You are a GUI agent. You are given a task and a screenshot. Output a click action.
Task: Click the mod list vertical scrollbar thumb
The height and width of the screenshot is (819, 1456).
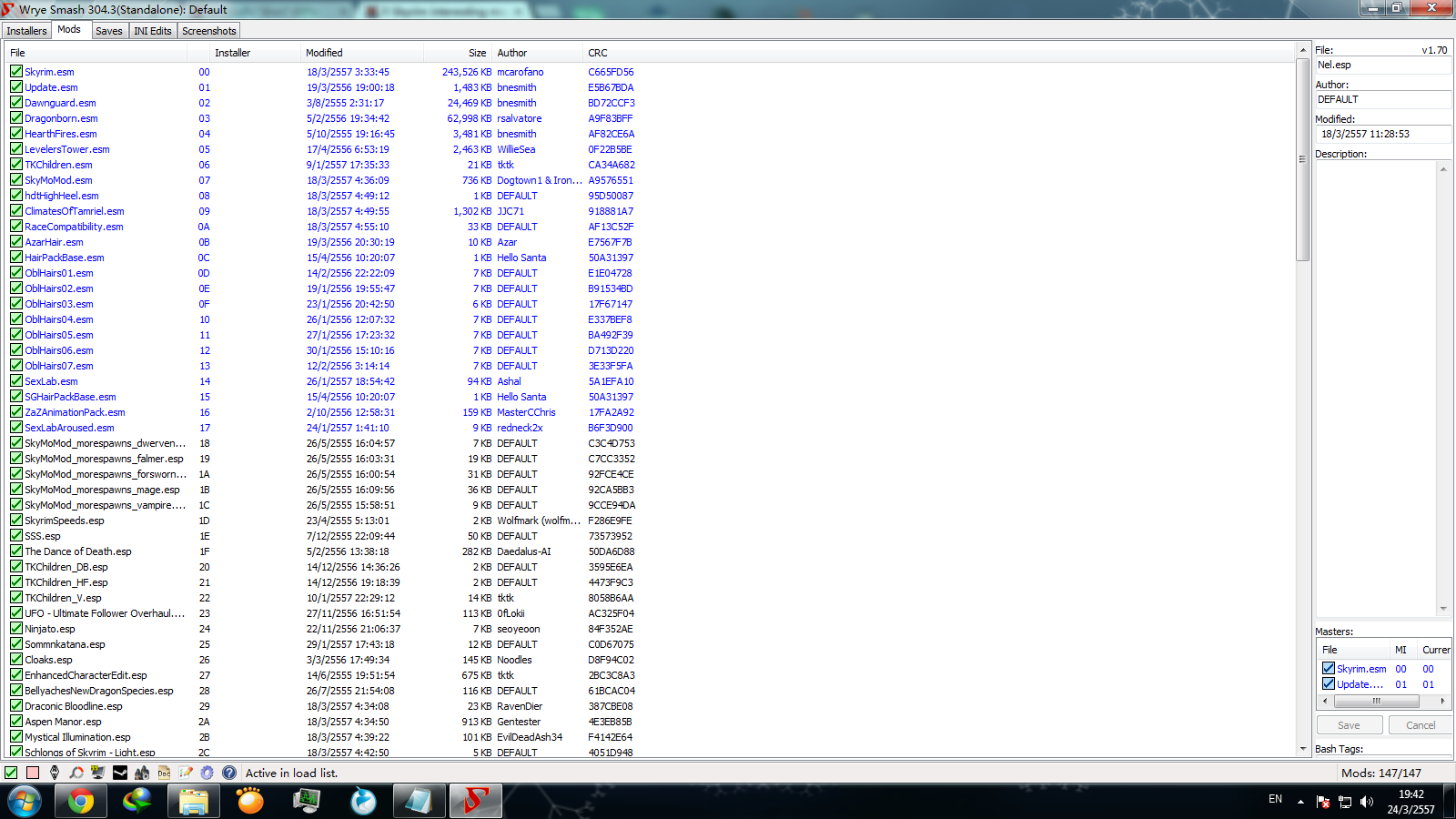[1303, 159]
